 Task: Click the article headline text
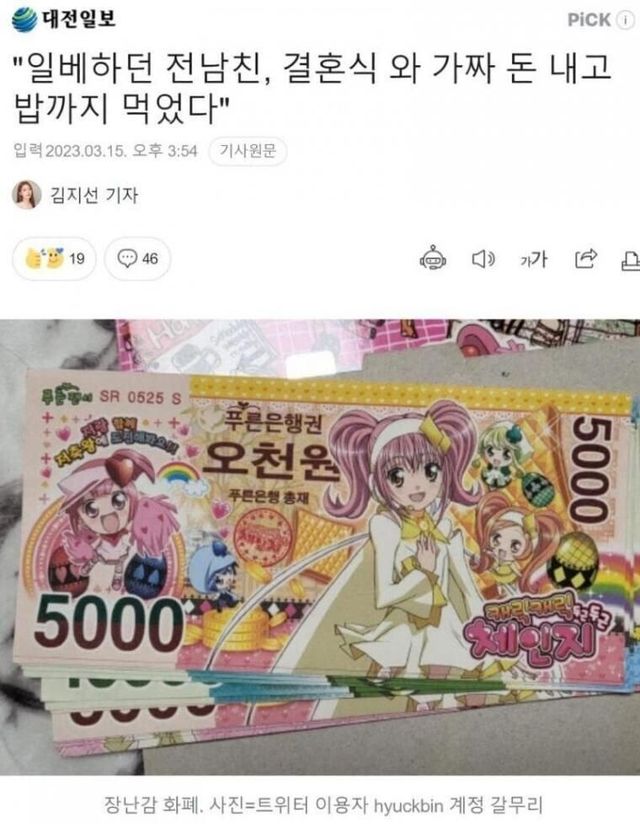(x=311, y=88)
